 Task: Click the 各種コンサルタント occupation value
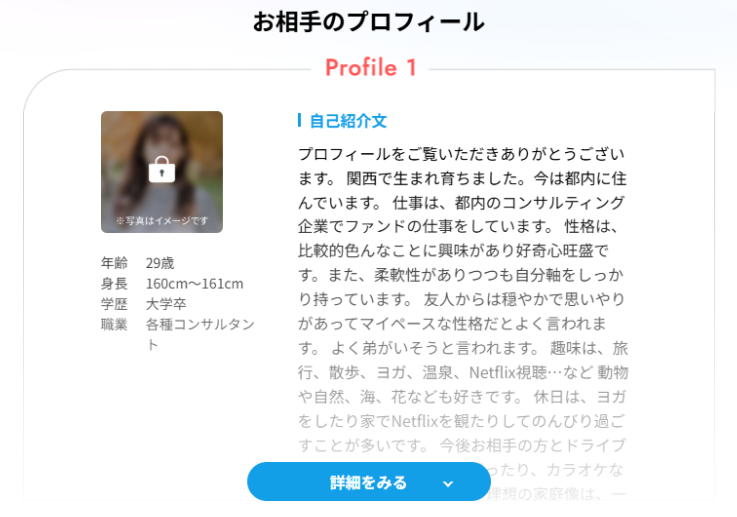(200, 334)
